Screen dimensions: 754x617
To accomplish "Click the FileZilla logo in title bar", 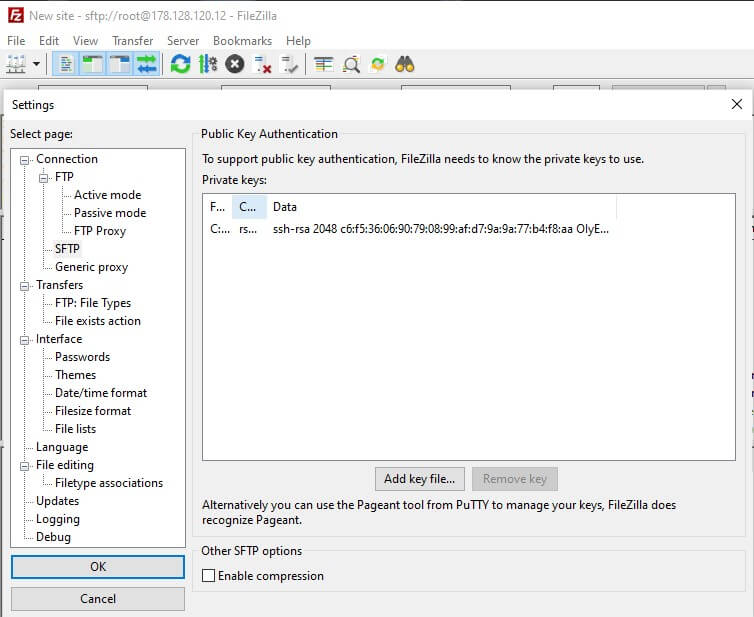I will (15, 15).
